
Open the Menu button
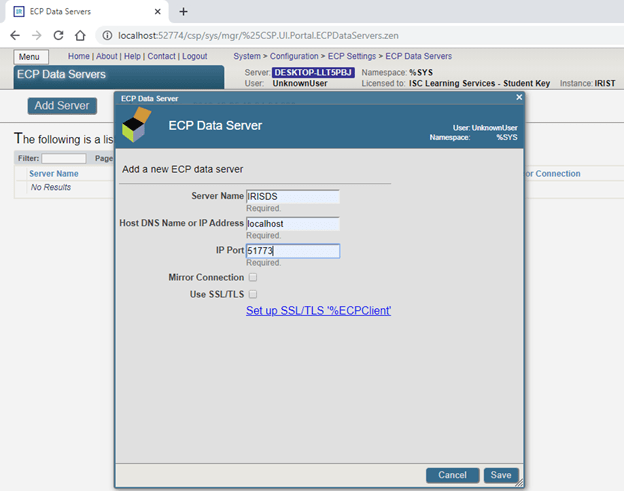tap(31, 57)
